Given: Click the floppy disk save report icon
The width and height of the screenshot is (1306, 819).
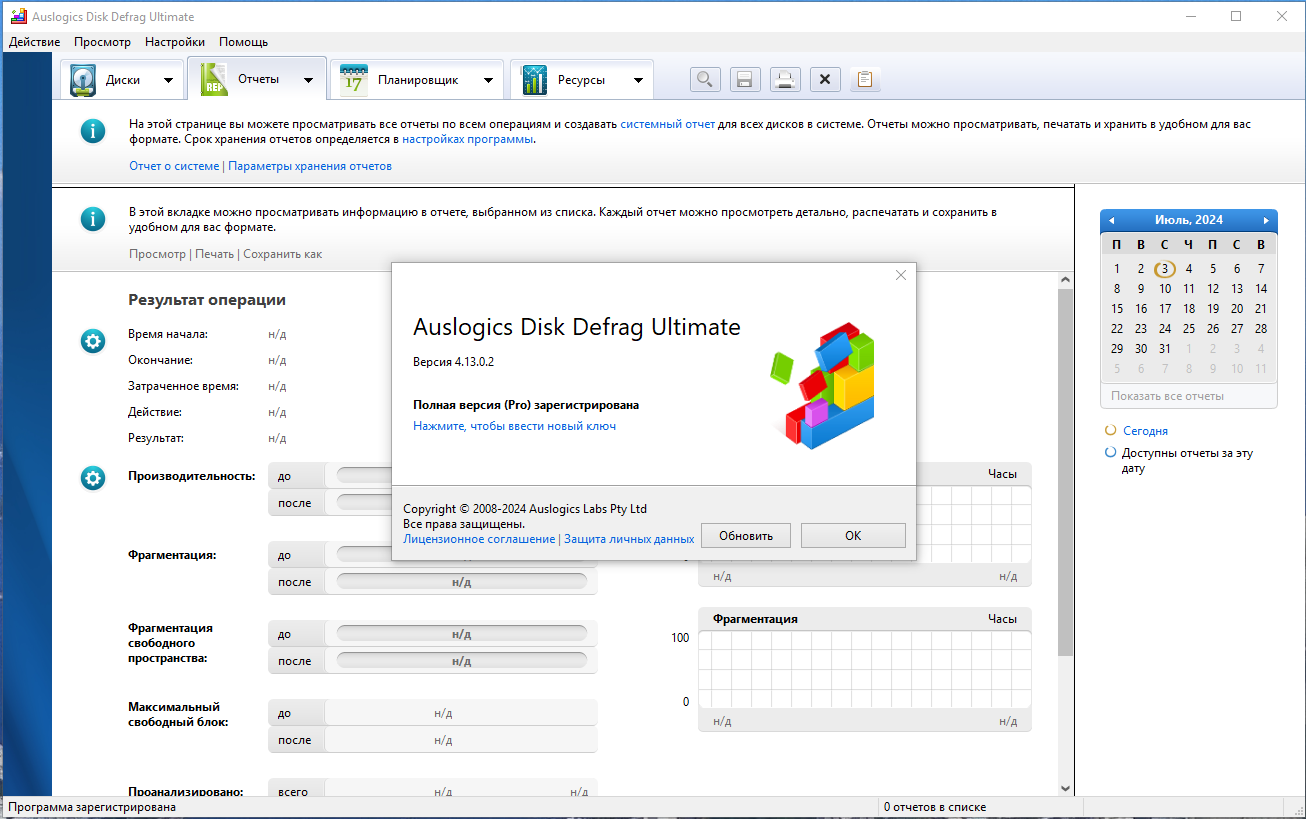Looking at the screenshot, I should [744, 80].
